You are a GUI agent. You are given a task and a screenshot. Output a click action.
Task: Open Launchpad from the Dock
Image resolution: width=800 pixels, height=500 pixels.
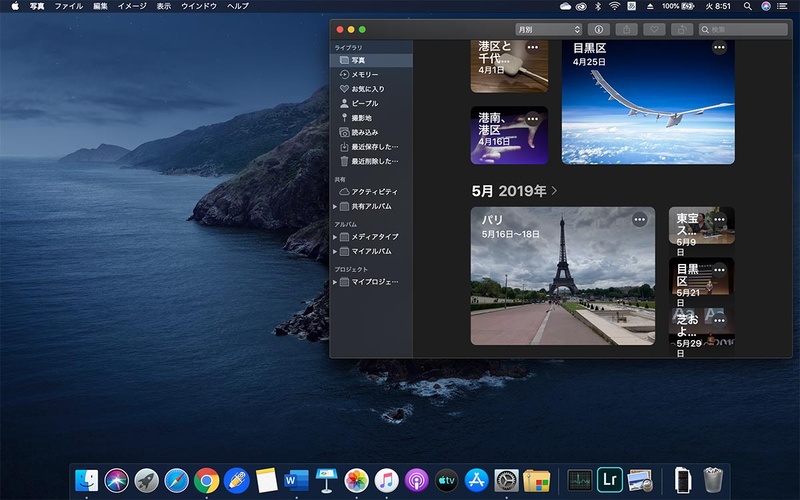(146, 480)
